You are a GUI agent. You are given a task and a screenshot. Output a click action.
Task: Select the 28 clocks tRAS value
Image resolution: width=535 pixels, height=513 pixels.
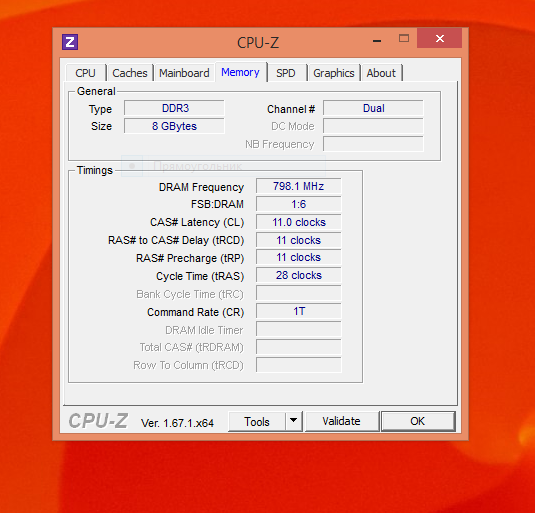tap(299, 275)
